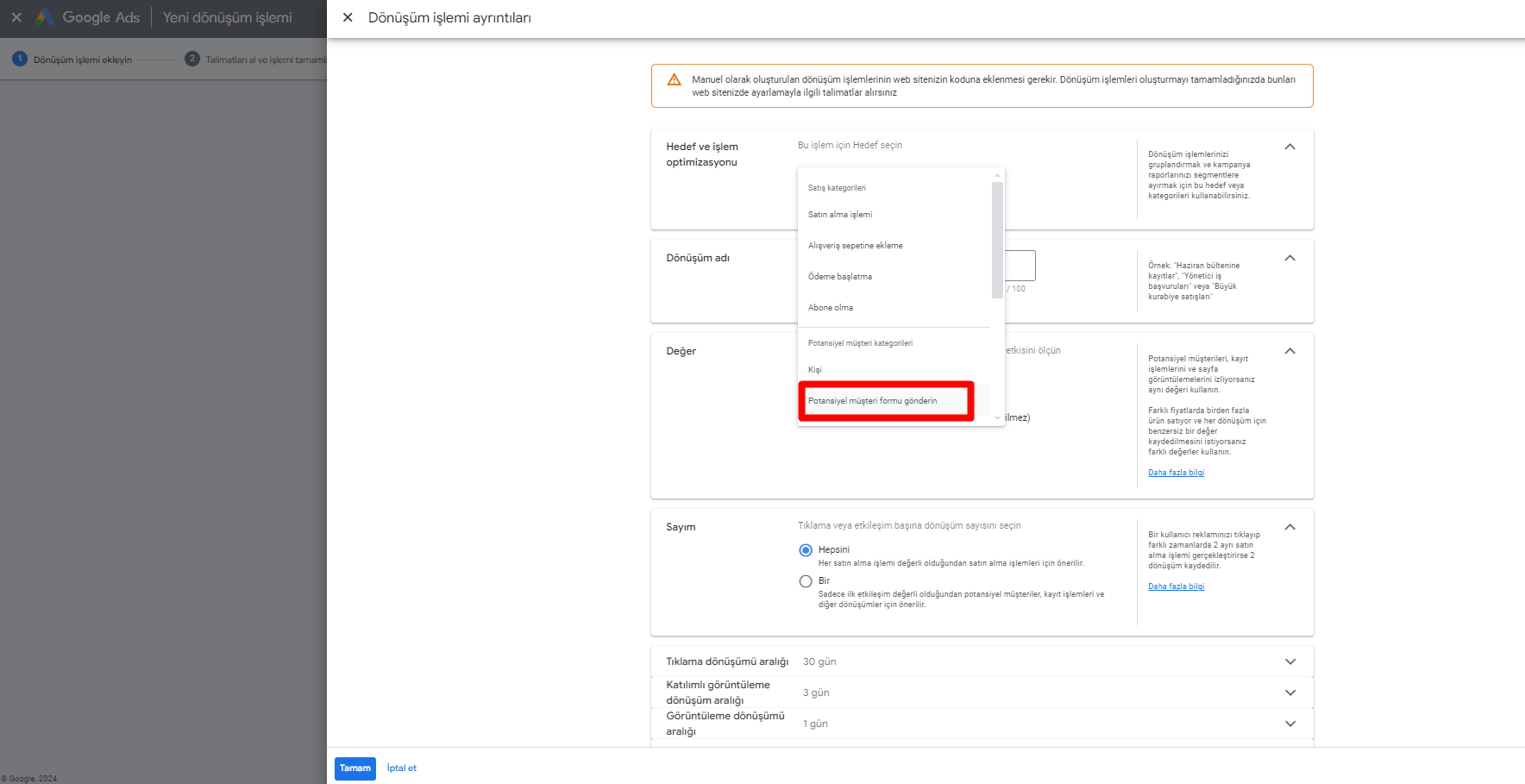
Task: Select the Bir radio option
Action: click(806, 581)
